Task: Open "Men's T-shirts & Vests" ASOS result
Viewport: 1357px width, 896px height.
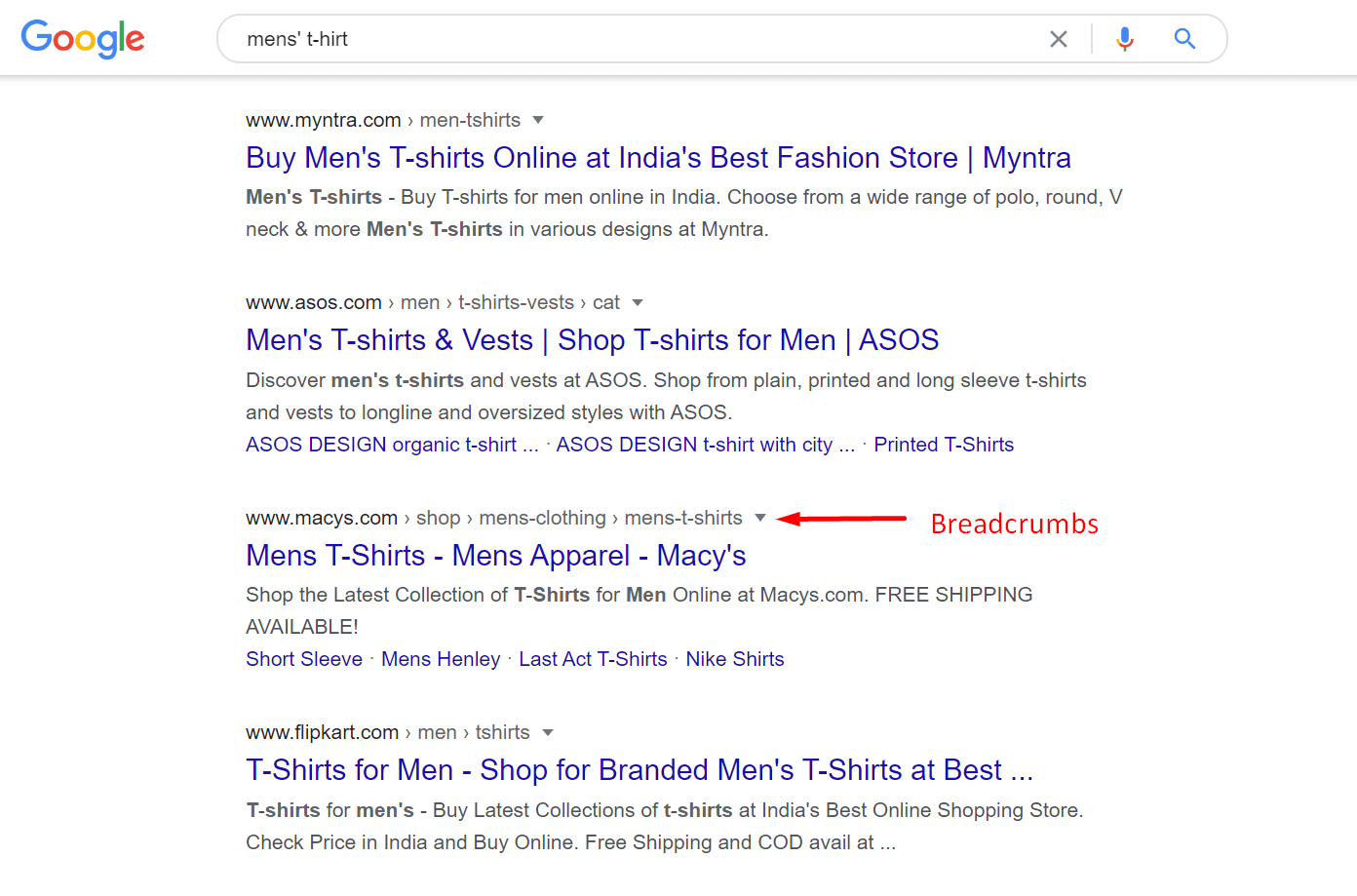Action: [x=592, y=339]
